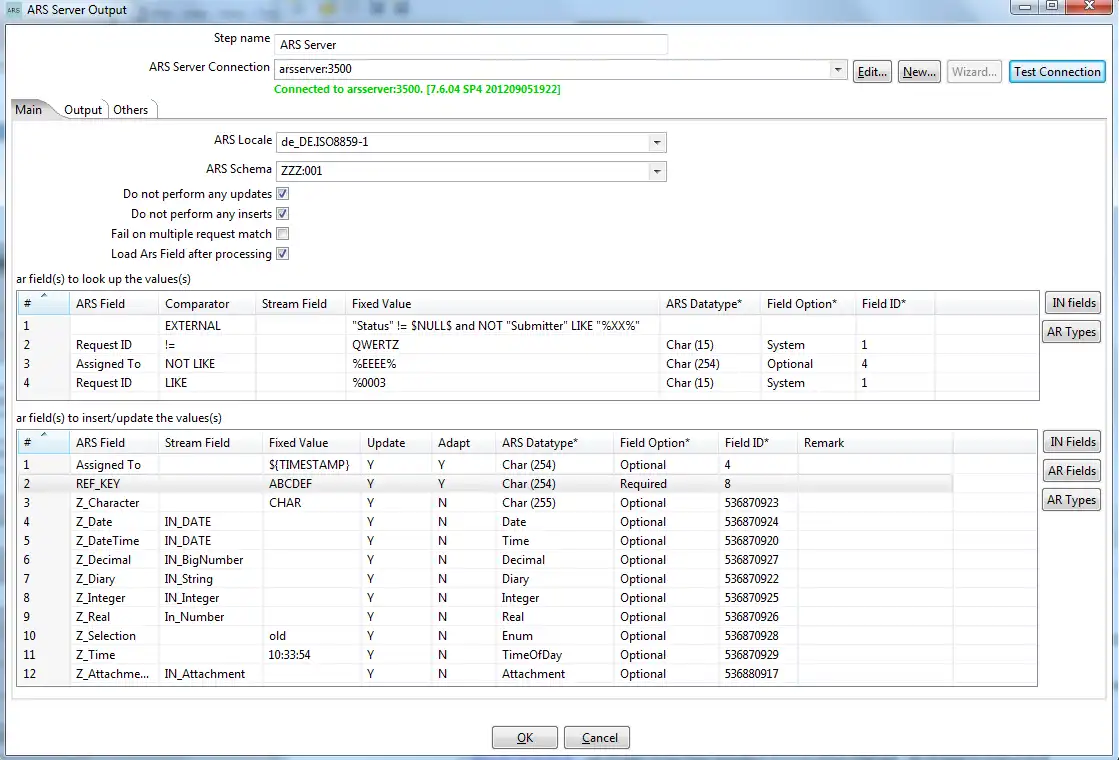Open the Others tab
The height and width of the screenshot is (760, 1119).
click(x=130, y=110)
